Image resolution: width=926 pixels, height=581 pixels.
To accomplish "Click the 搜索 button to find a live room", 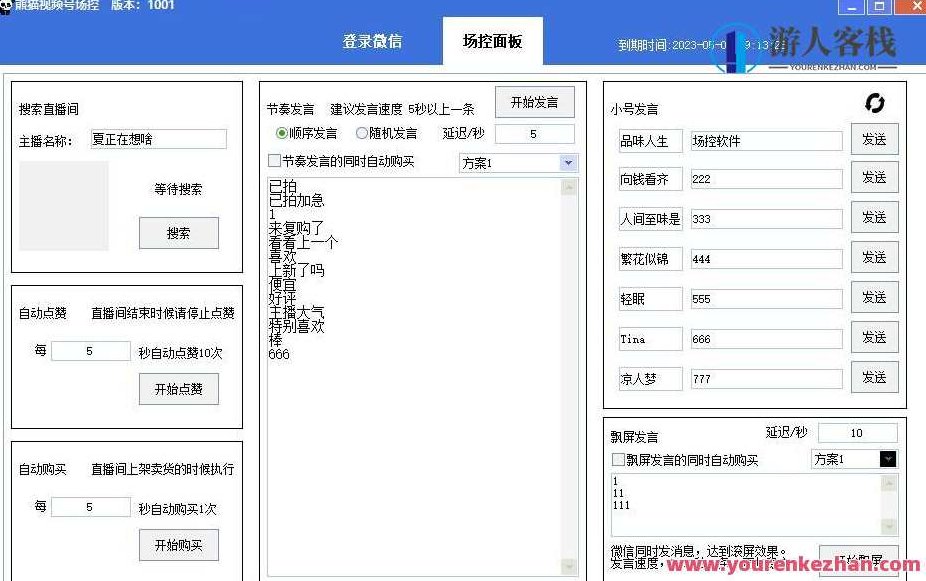I will (x=178, y=233).
